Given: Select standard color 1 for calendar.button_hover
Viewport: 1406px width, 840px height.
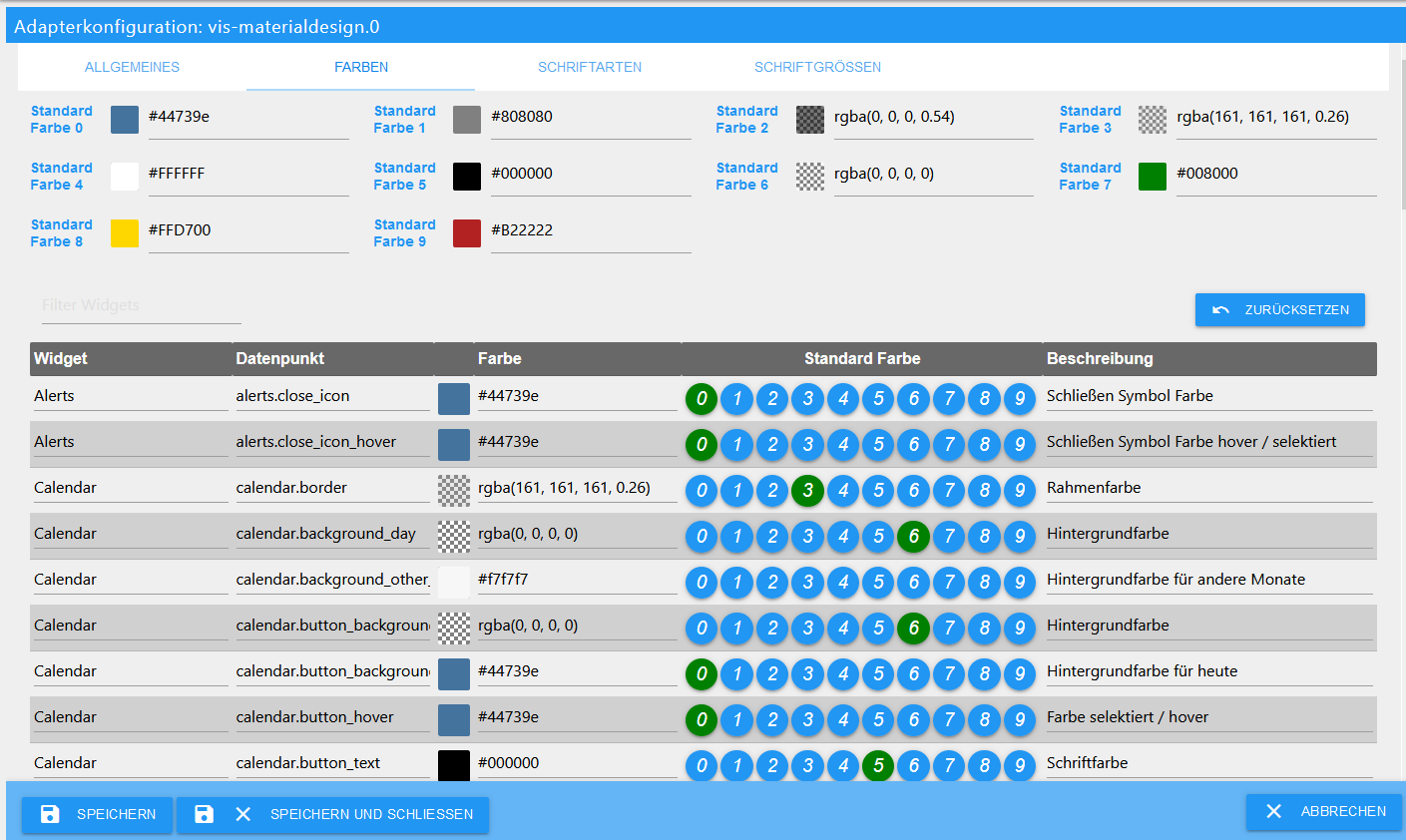Looking at the screenshot, I should pos(736,720).
